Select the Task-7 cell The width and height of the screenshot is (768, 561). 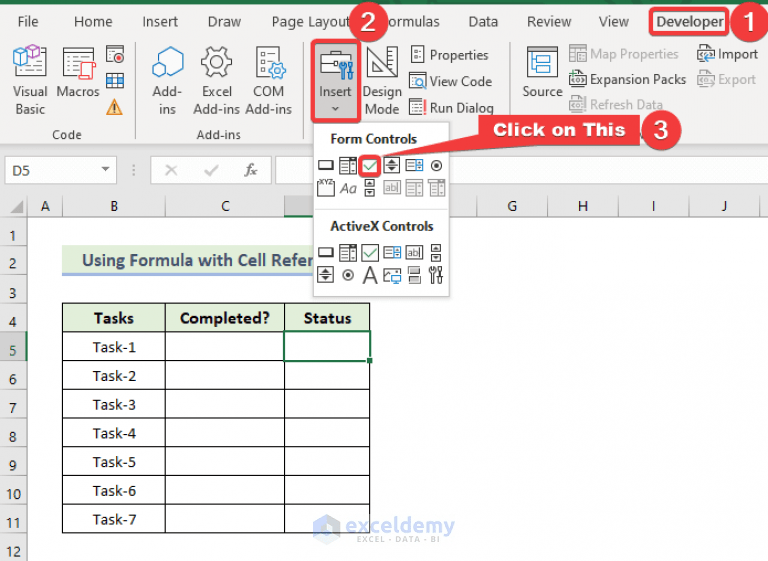(x=114, y=519)
